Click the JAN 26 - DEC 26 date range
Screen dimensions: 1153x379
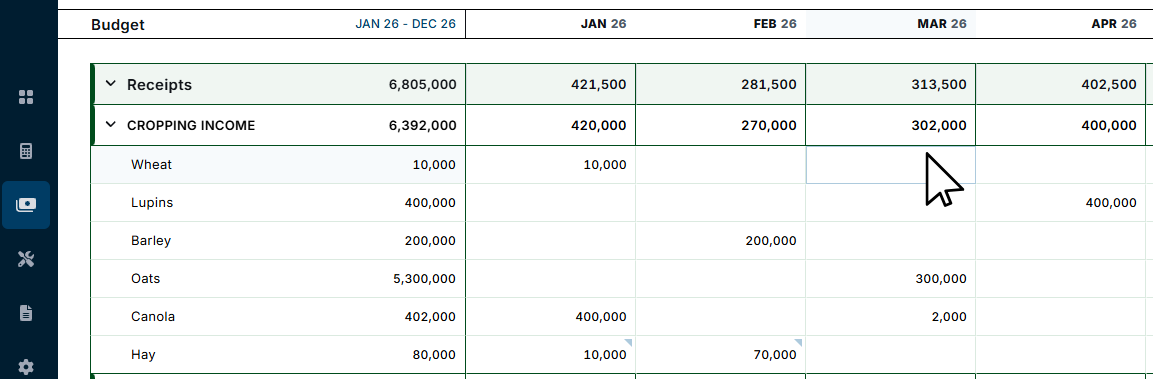tap(405, 24)
